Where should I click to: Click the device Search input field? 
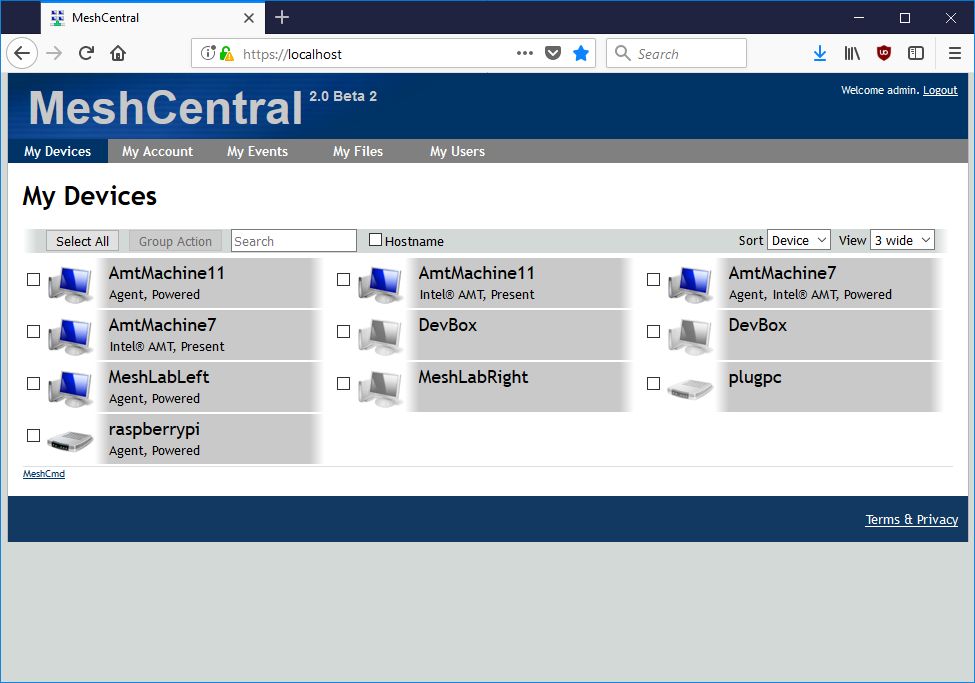coord(293,241)
